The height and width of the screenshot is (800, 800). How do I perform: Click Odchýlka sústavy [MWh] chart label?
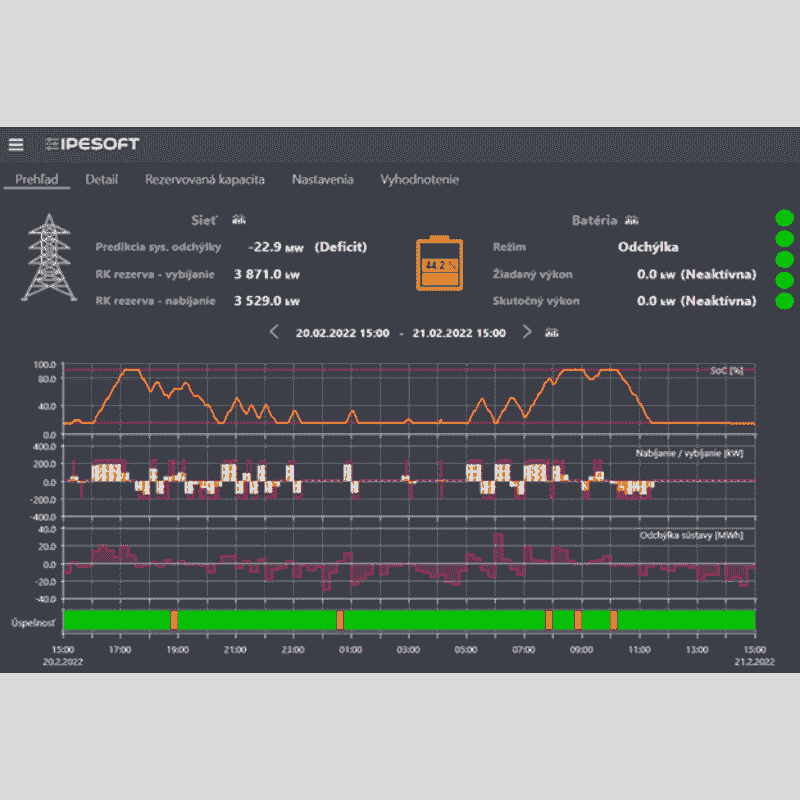691,535
